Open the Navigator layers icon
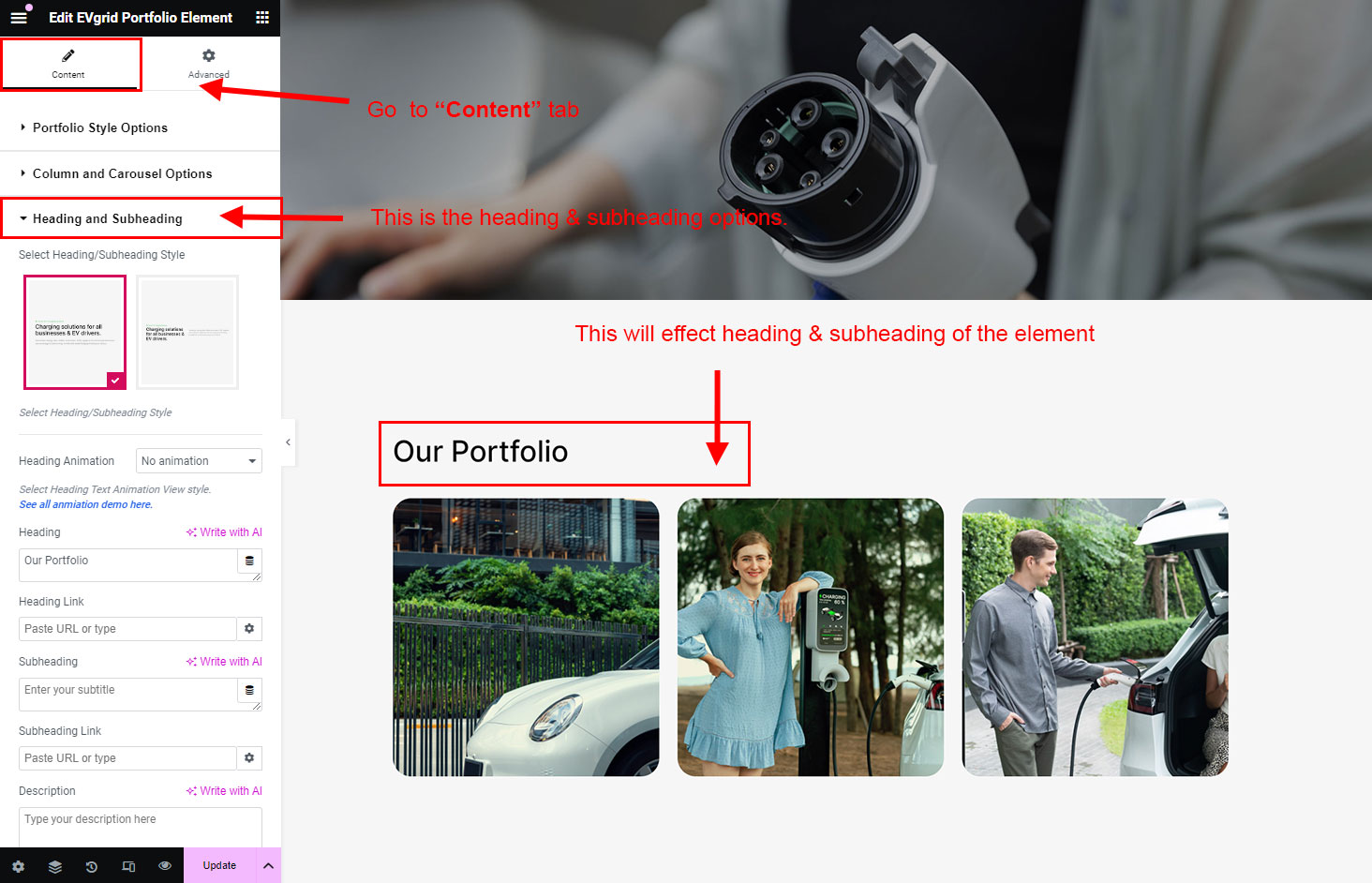Image resolution: width=1372 pixels, height=883 pixels. (55, 866)
